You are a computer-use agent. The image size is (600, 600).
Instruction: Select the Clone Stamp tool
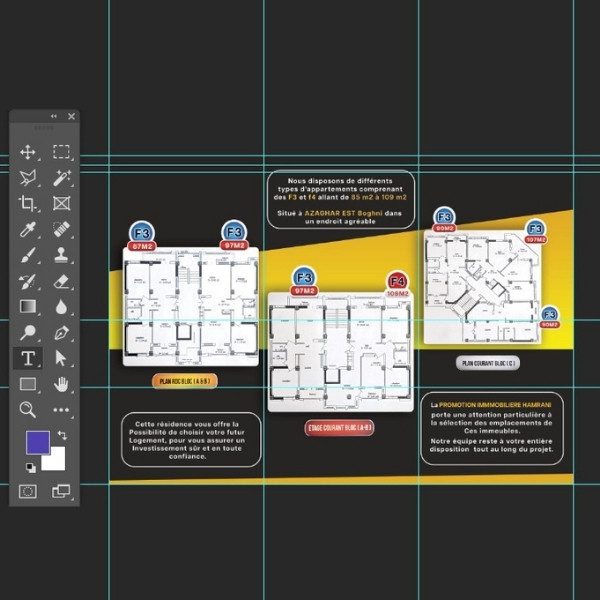point(61,255)
